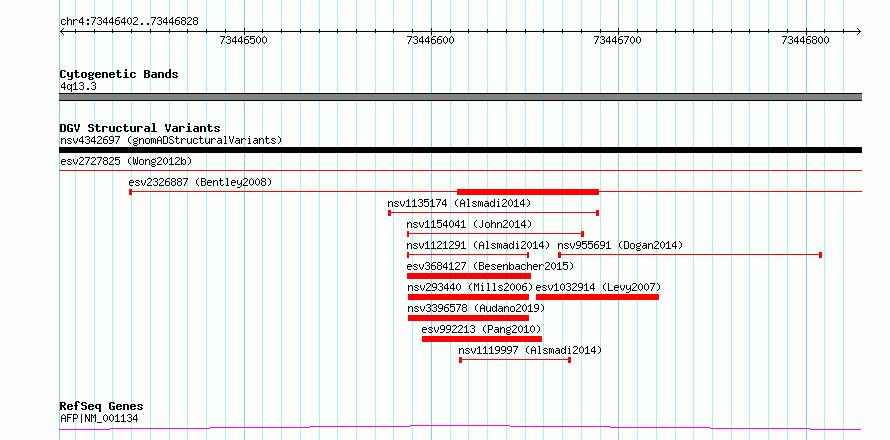Open esv1032914 (Levy2007) label
Image resolution: width=890 pixels, height=440 pixels.
pyautogui.click(x=598, y=287)
